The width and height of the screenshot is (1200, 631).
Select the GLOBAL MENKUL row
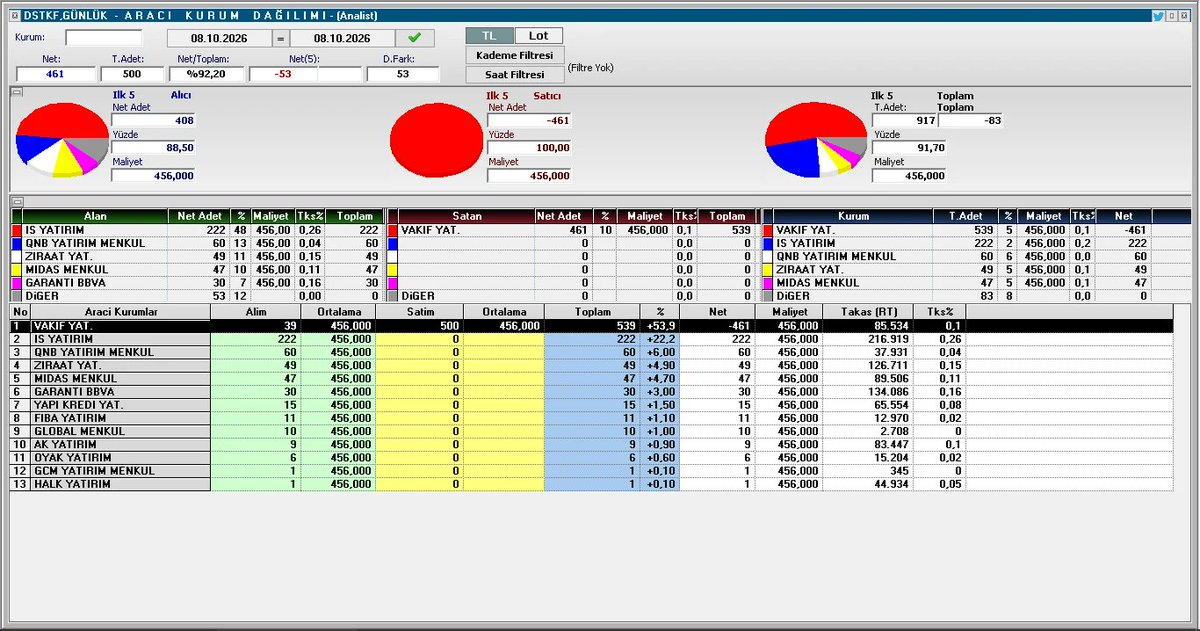[591, 431]
